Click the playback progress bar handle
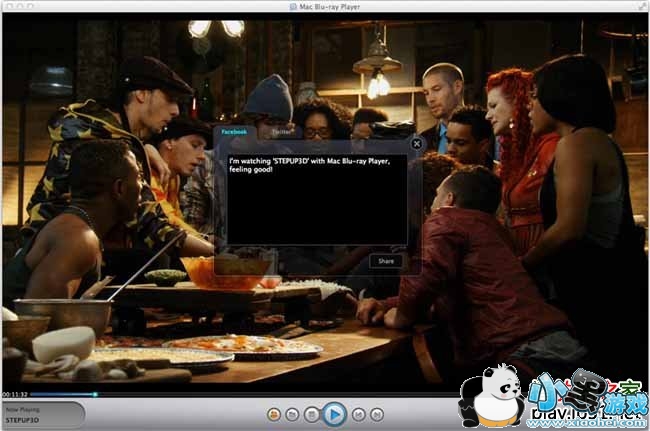 click(95, 394)
